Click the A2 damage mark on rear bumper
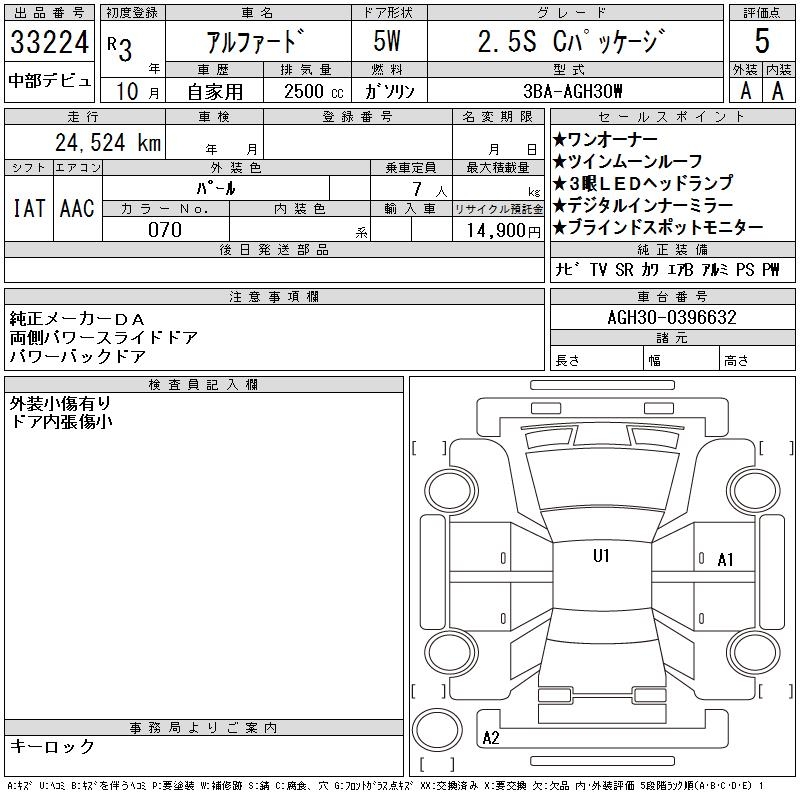 pyautogui.click(x=490, y=738)
